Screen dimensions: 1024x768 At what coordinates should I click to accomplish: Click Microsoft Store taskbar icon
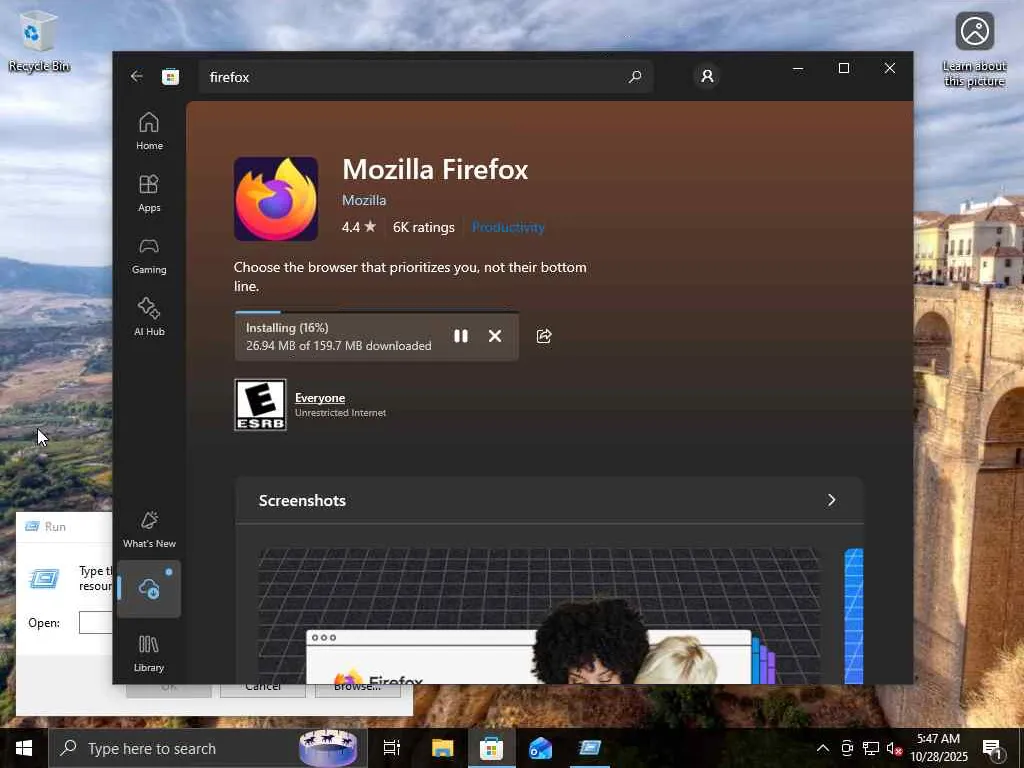pos(491,748)
